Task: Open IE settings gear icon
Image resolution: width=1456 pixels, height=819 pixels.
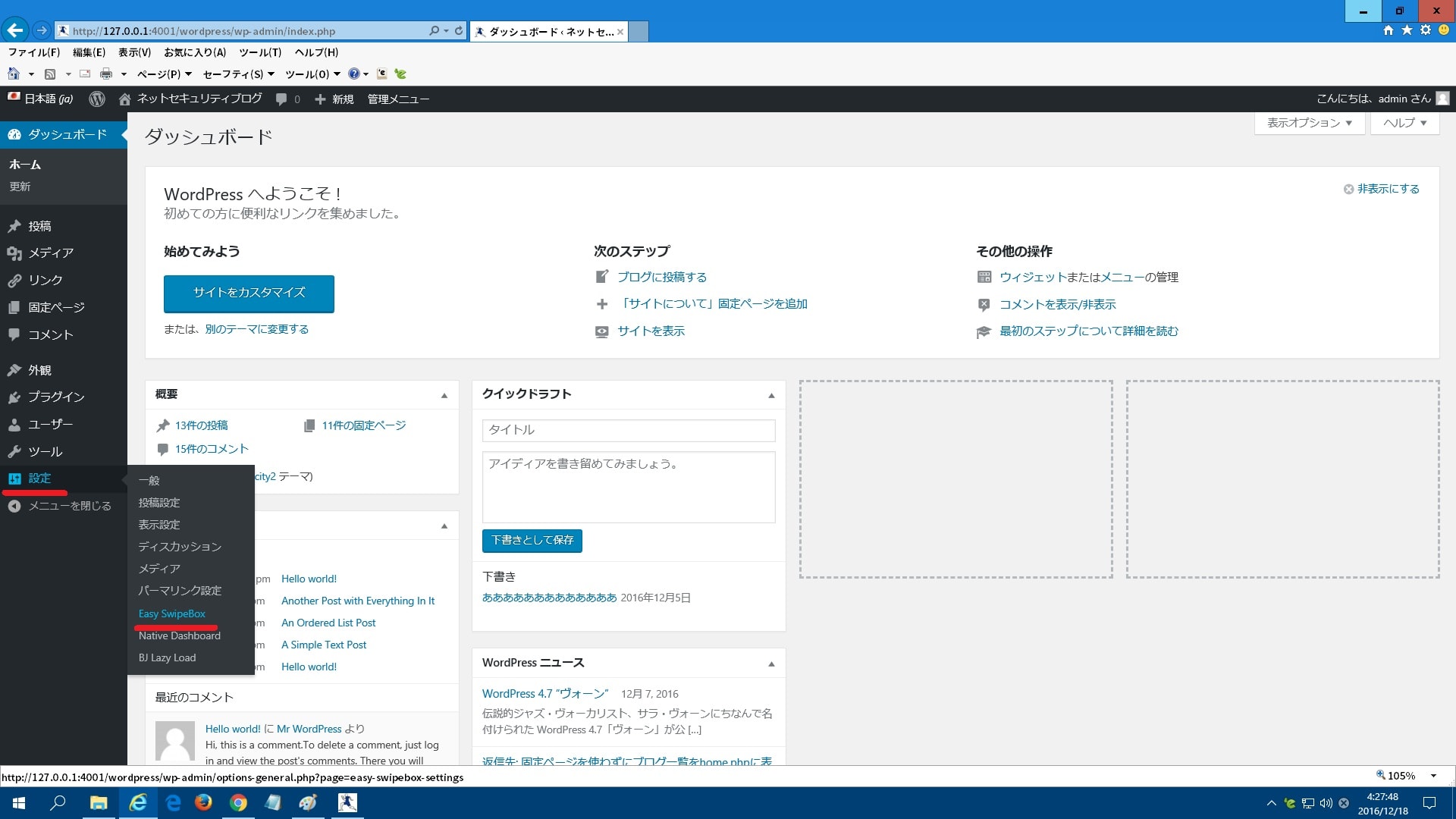Action: 1425,30
